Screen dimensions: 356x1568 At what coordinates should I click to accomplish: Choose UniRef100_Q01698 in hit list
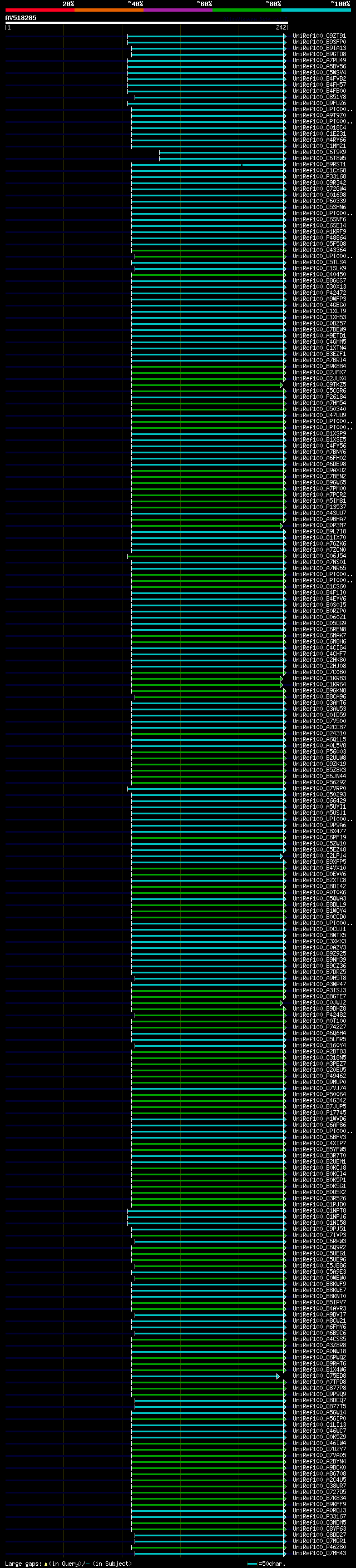(319, 195)
